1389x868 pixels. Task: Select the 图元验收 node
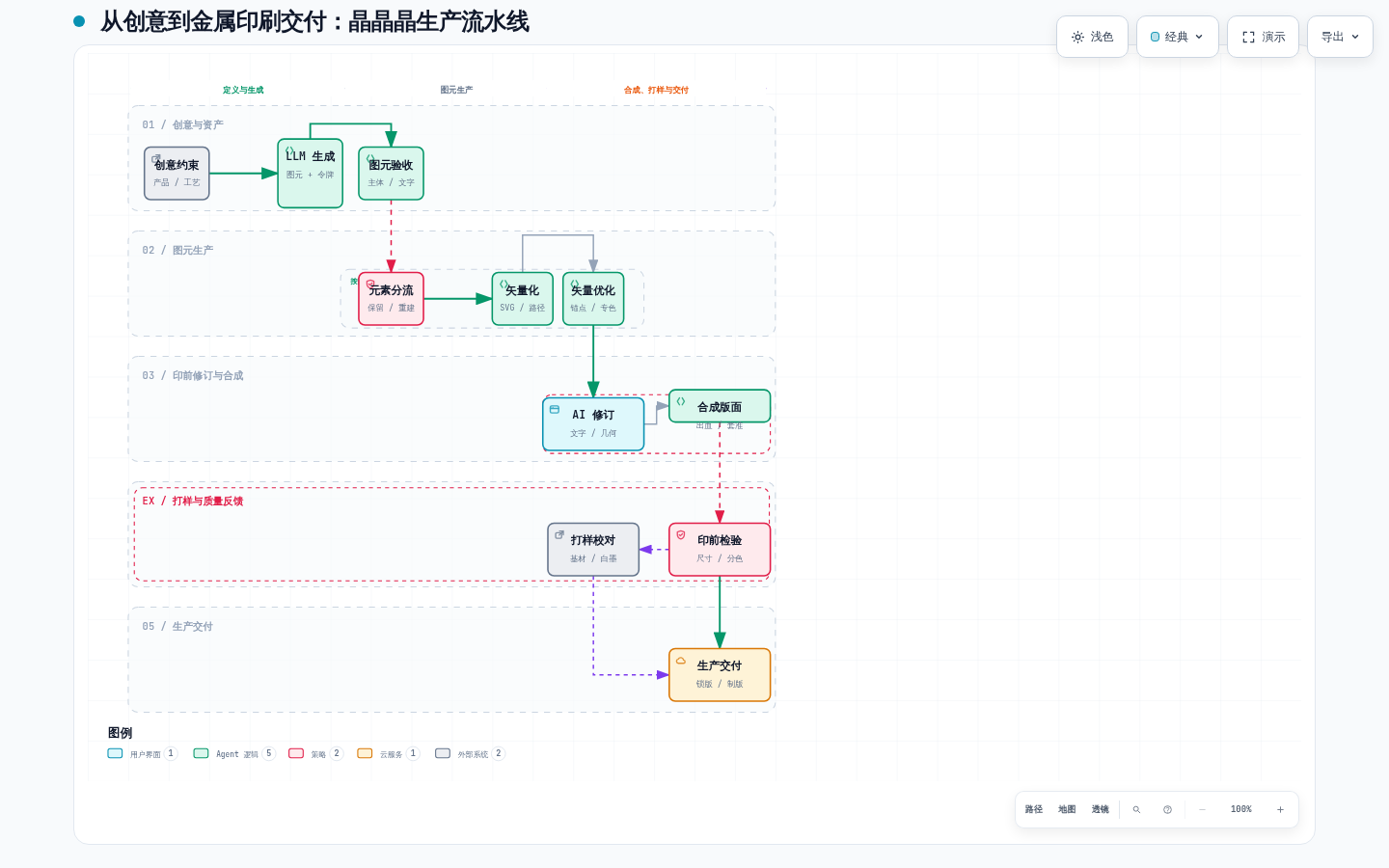pos(391,174)
